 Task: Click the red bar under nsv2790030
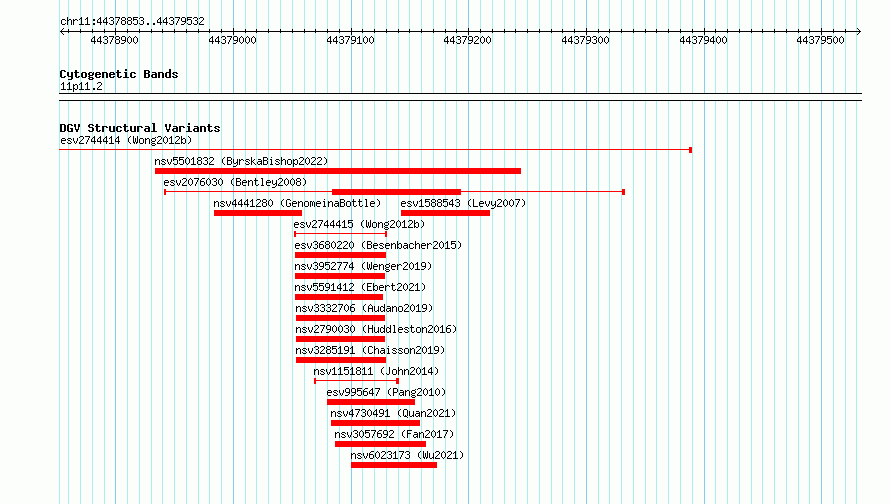pos(341,339)
